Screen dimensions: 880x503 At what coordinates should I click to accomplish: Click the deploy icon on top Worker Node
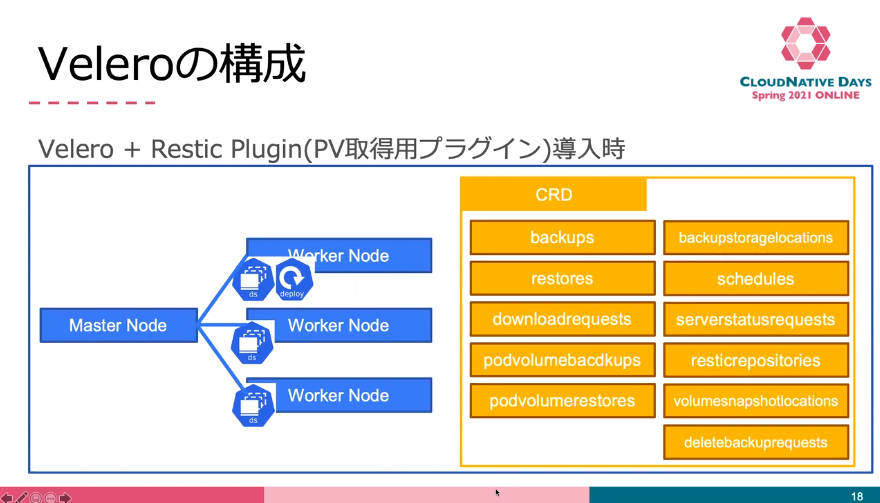tap(294, 279)
